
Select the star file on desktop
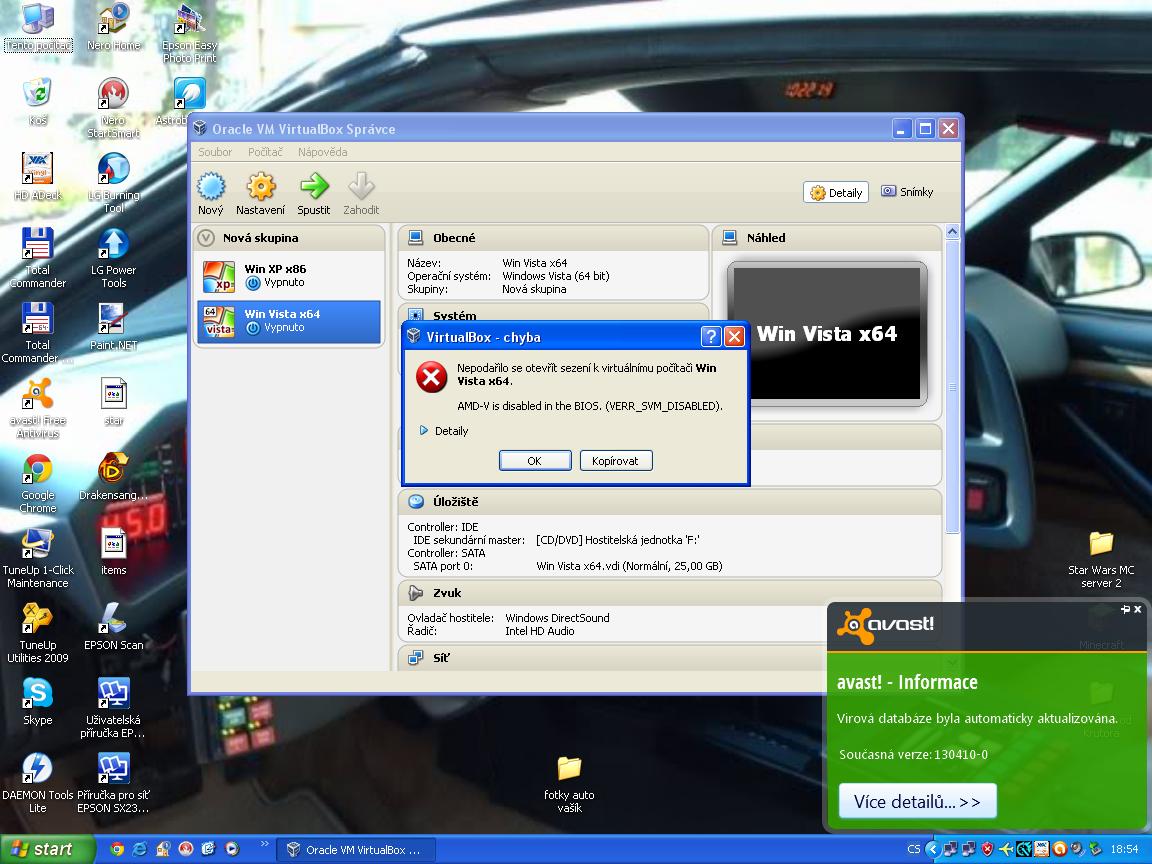tap(113, 402)
